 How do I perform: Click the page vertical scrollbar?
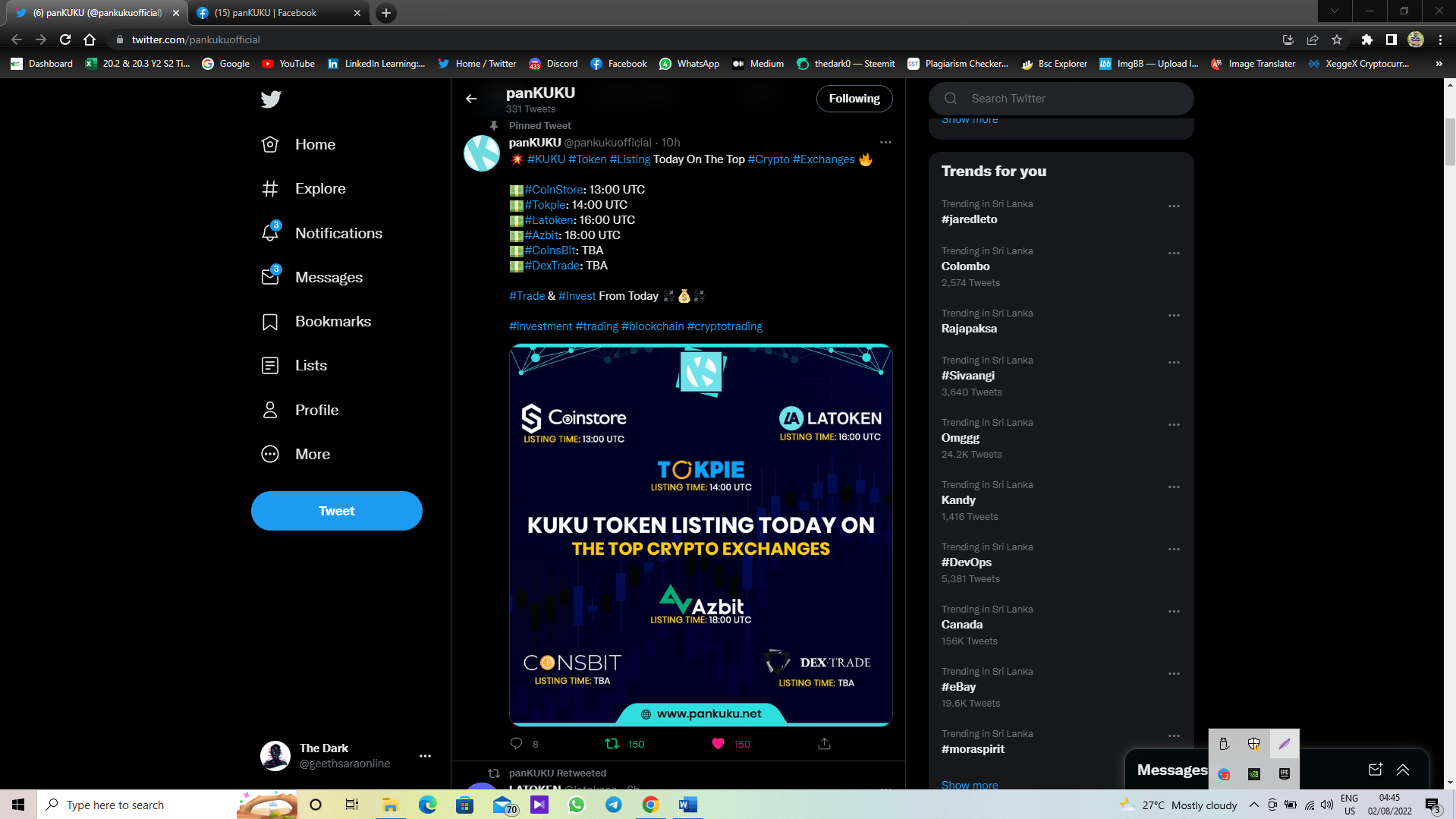point(1450,141)
